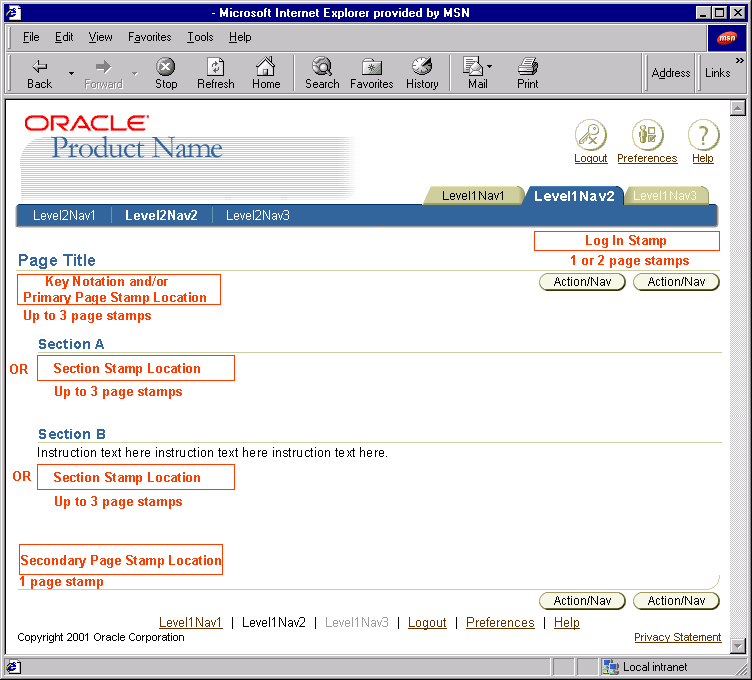This screenshot has height=680, width=752.
Task: Click the footer Help link
Action: click(x=567, y=622)
